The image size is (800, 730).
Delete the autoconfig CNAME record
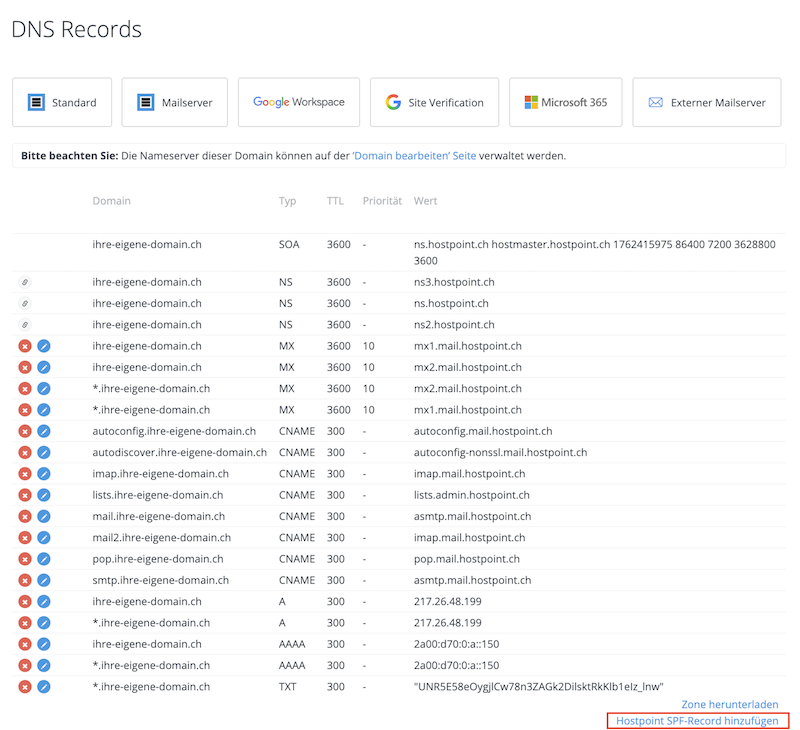[25, 431]
